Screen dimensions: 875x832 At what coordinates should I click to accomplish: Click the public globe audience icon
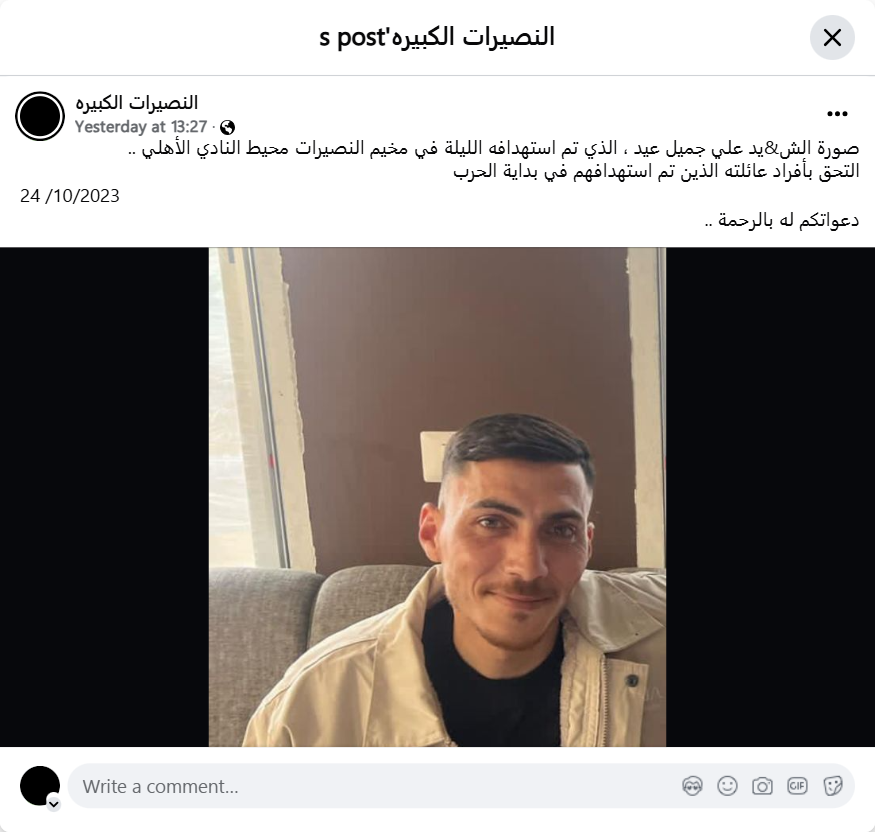click(x=227, y=128)
